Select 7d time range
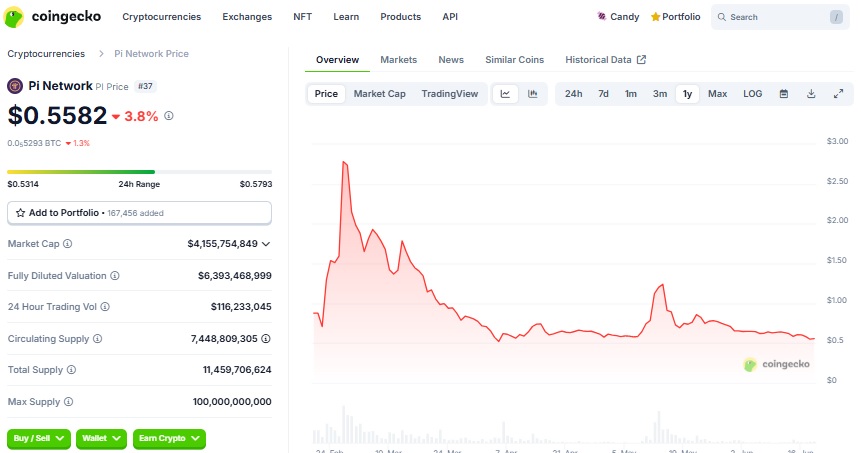The height and width of the screenshot is (453, 861). point(603,94)
